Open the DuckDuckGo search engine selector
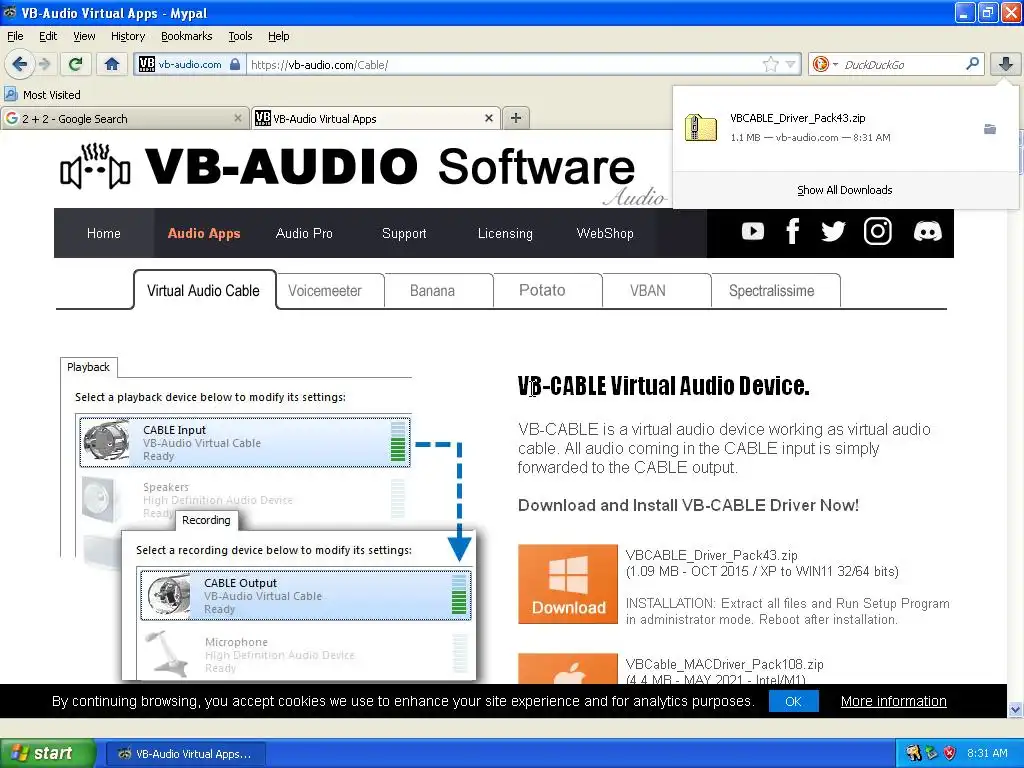This screenshot has height=768, width=1024. pyautogui.click(x=825, y=64)
